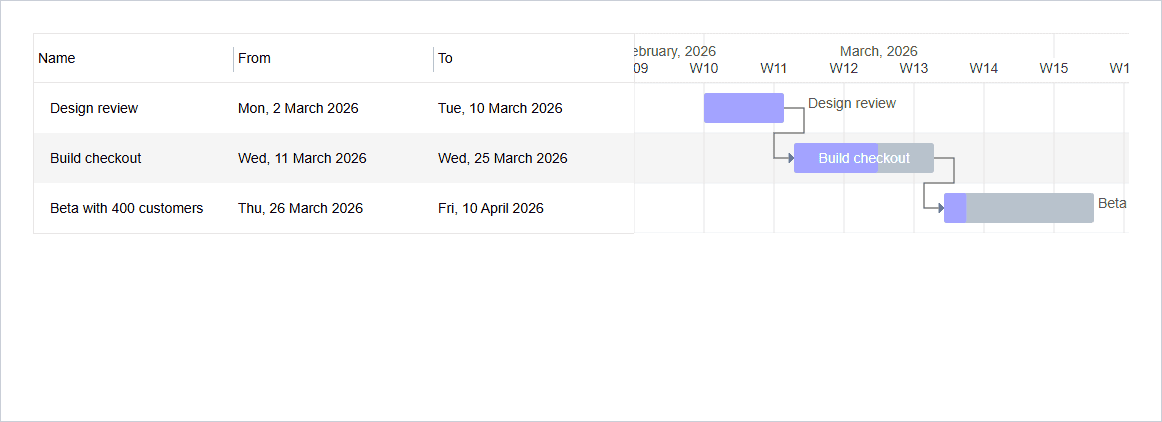
Task: Select the Beta task Gantt bar
Action: (1019, 208)
